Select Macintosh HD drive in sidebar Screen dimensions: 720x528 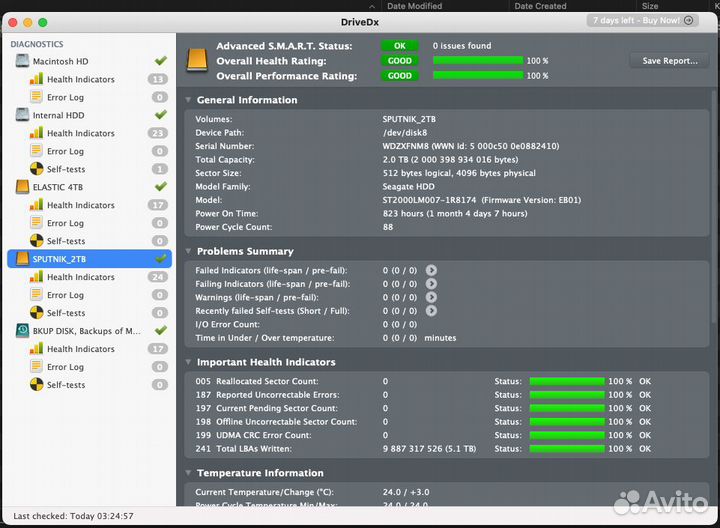90,61
